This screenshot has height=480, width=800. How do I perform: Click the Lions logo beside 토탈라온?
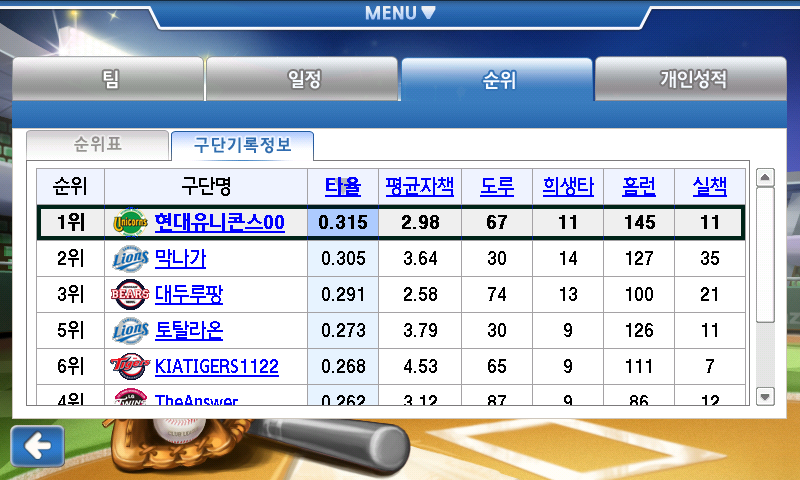(x=131, y=331)
